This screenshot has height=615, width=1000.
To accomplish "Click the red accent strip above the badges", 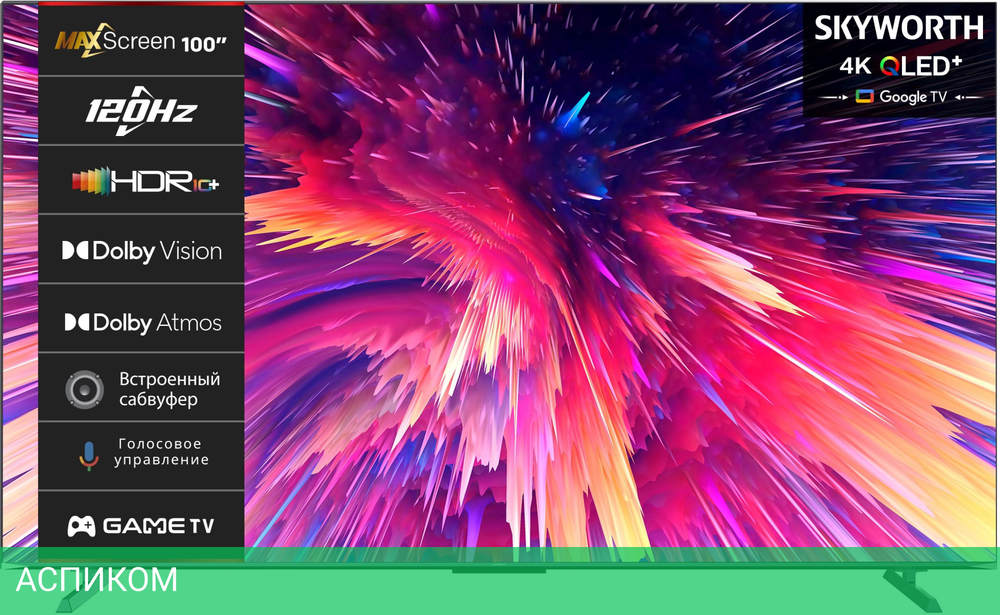I will (140, 3).
